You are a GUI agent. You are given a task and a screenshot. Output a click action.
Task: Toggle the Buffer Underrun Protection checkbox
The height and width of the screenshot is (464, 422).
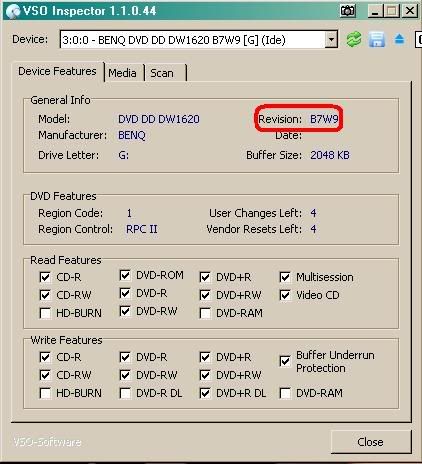tap(285, 361)
